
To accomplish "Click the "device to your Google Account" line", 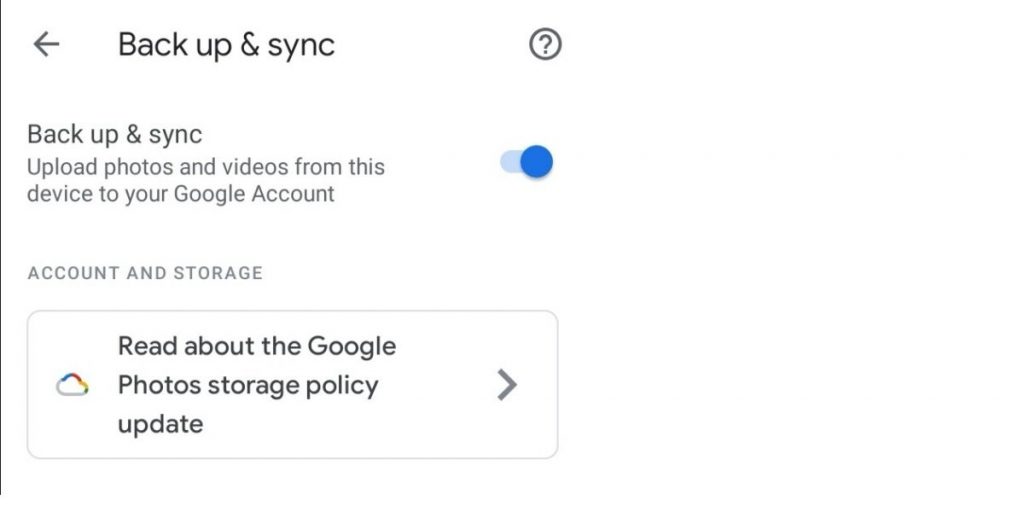I will click(181, 194).
